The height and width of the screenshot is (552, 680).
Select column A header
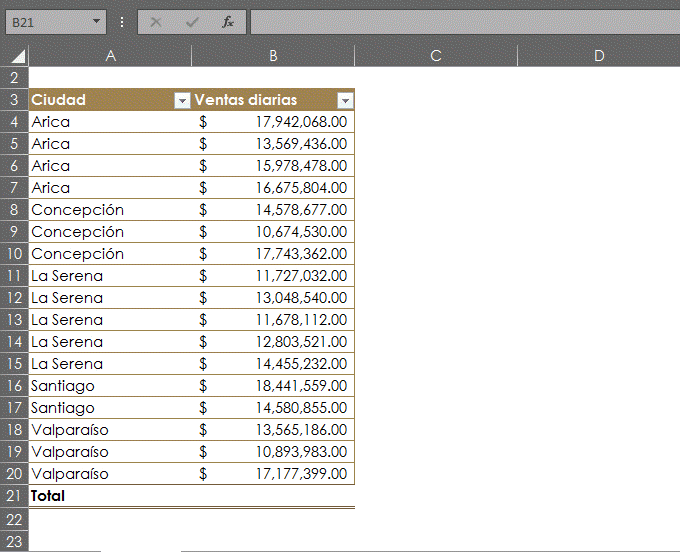(x=110, y=56)
